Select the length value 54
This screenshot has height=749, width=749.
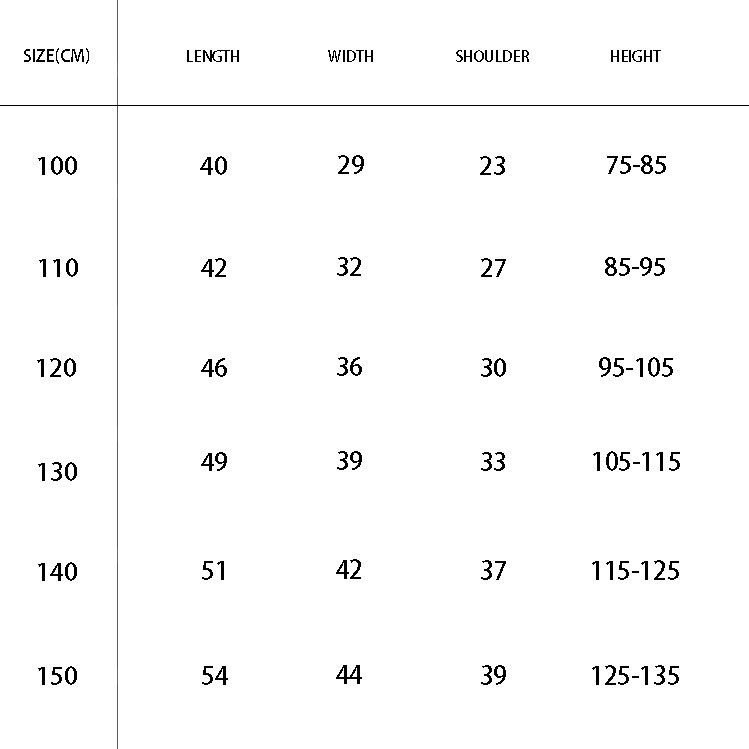(x=214, y=676)
